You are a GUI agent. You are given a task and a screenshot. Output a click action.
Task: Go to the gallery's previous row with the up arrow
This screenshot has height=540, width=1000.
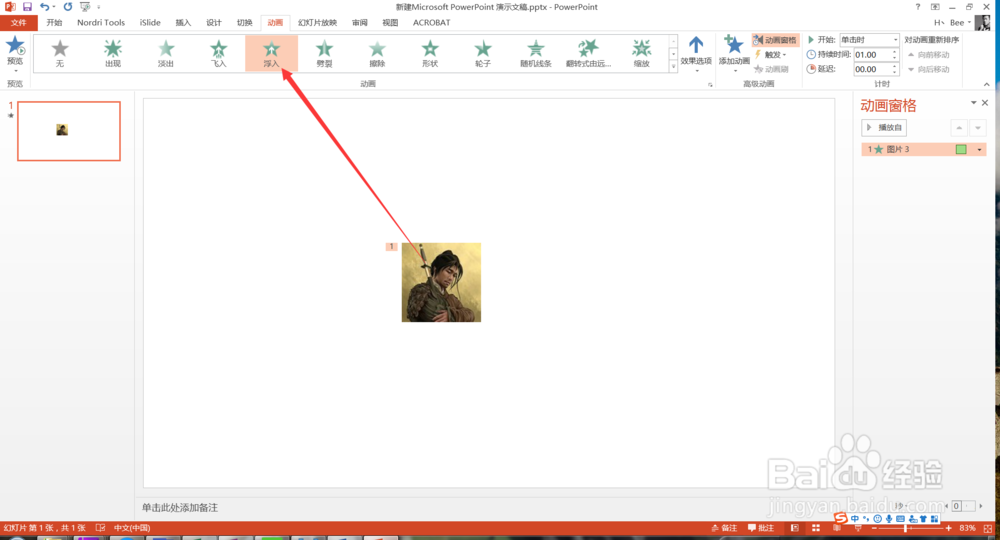tap(673, 41)
